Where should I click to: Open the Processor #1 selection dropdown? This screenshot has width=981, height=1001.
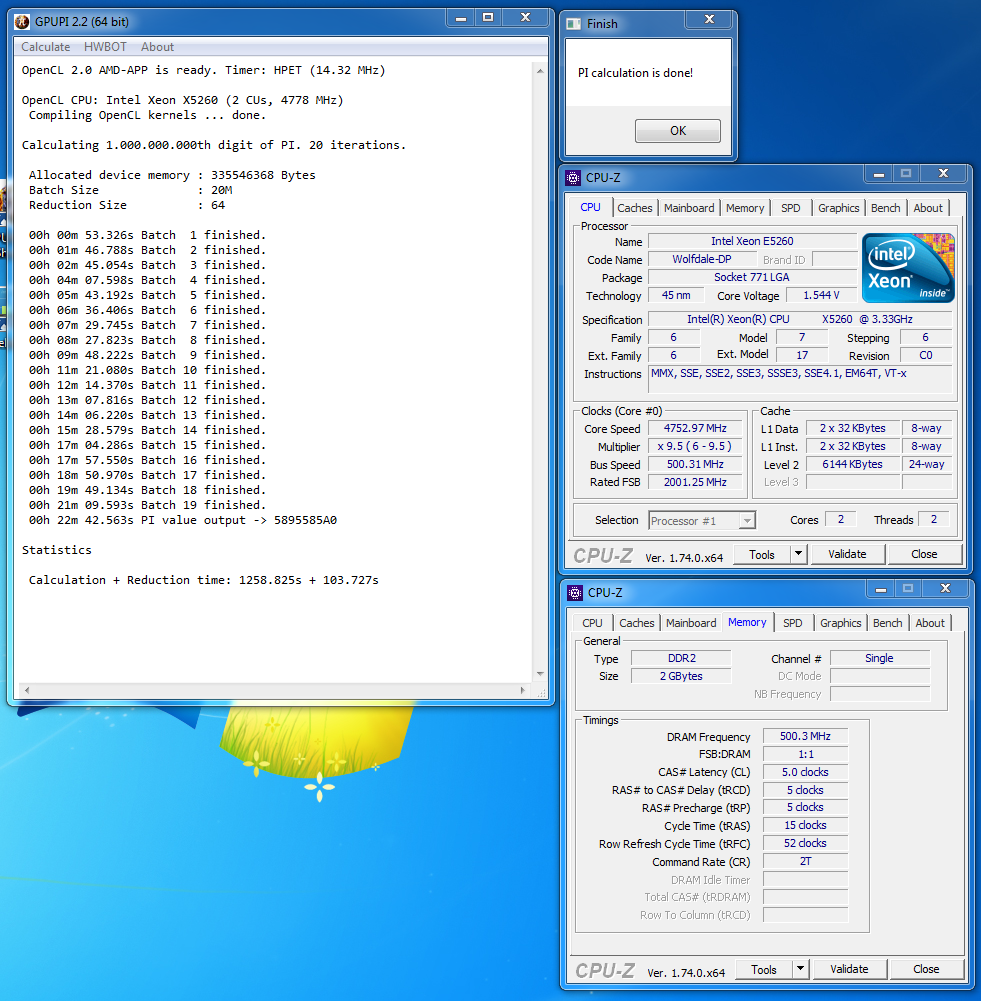pos(702,521)
